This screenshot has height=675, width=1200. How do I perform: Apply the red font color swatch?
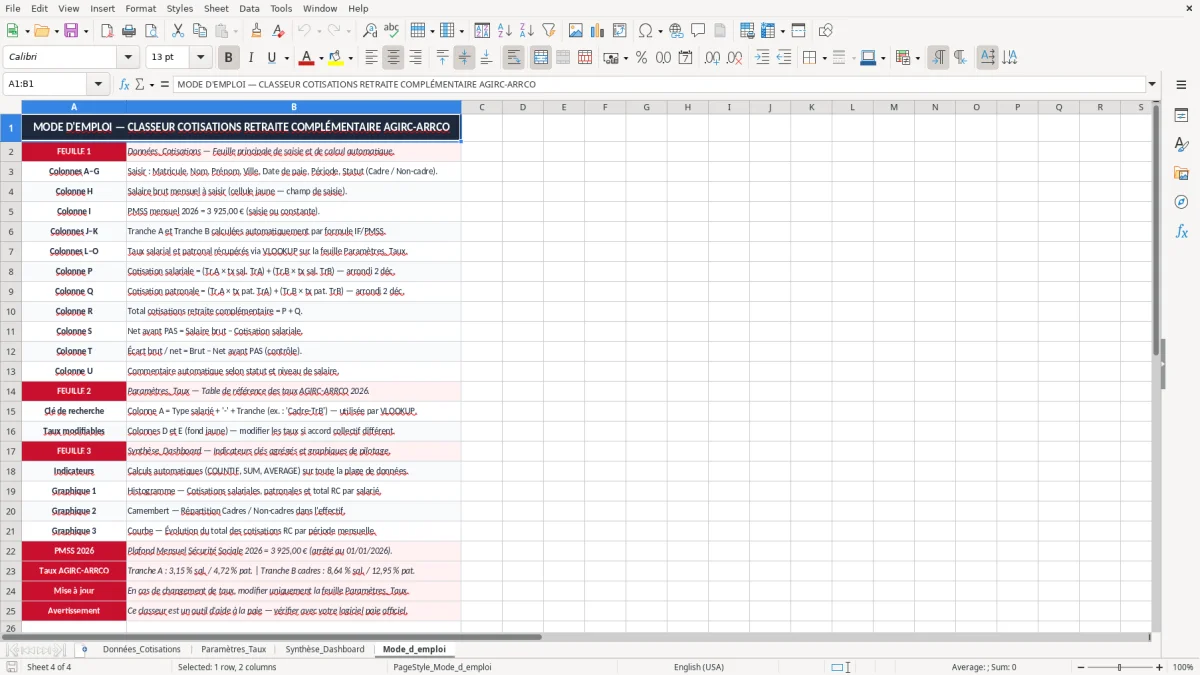click(306, 58)
